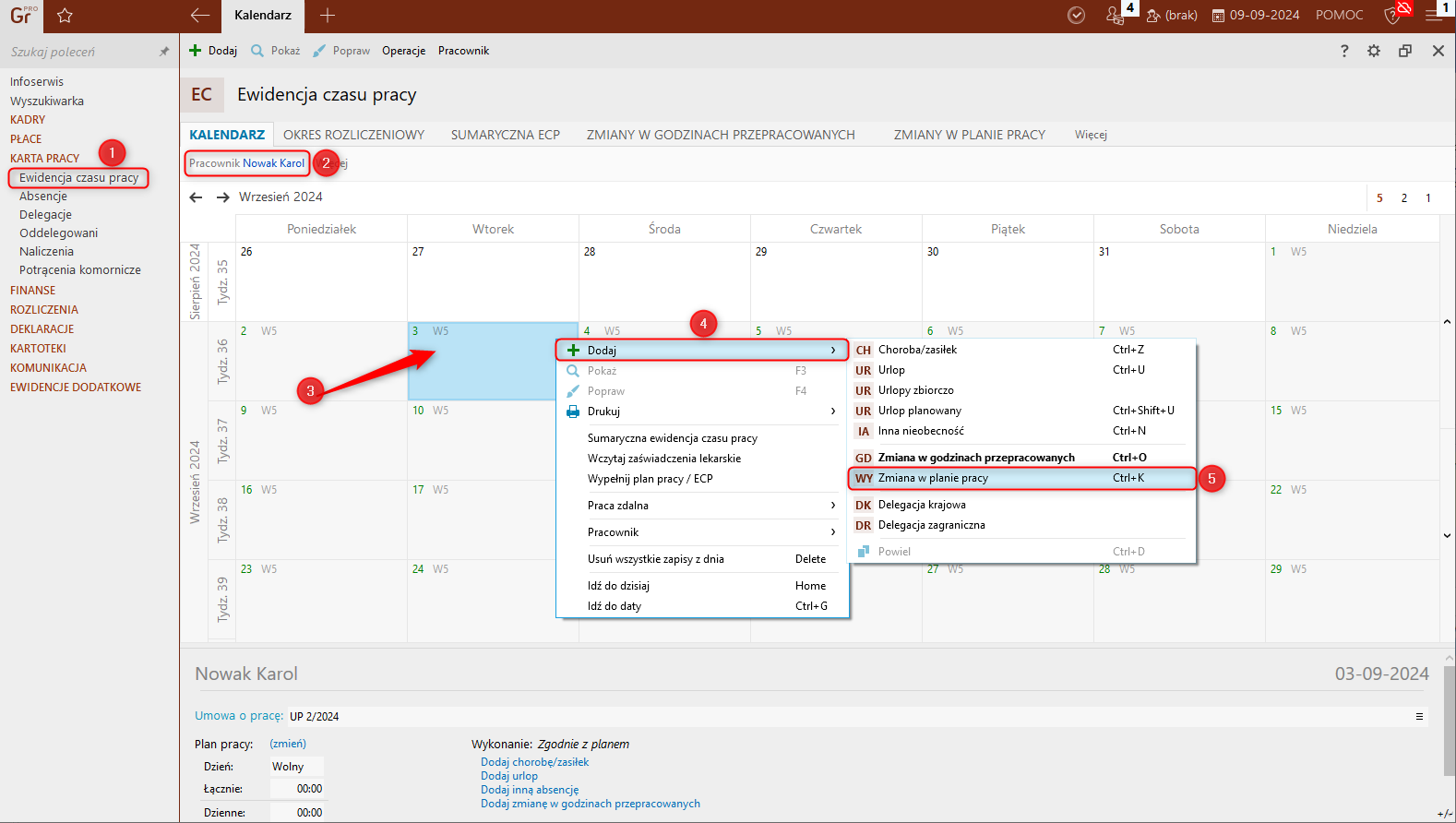Screen dimensions: 1456x823
Task: Go to the next month arrow
Action: pos(222,197)
